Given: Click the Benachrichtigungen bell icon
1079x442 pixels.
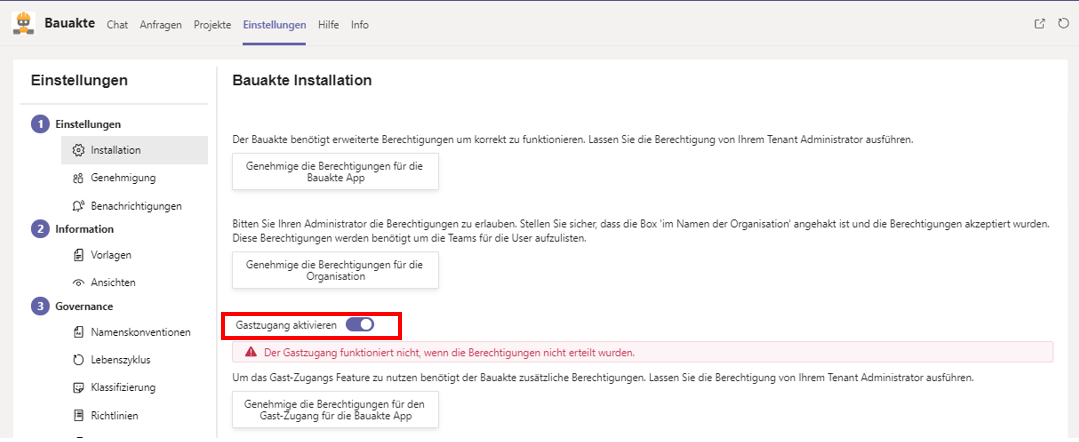Looking at the screenshot, I should tap(79, 206).
